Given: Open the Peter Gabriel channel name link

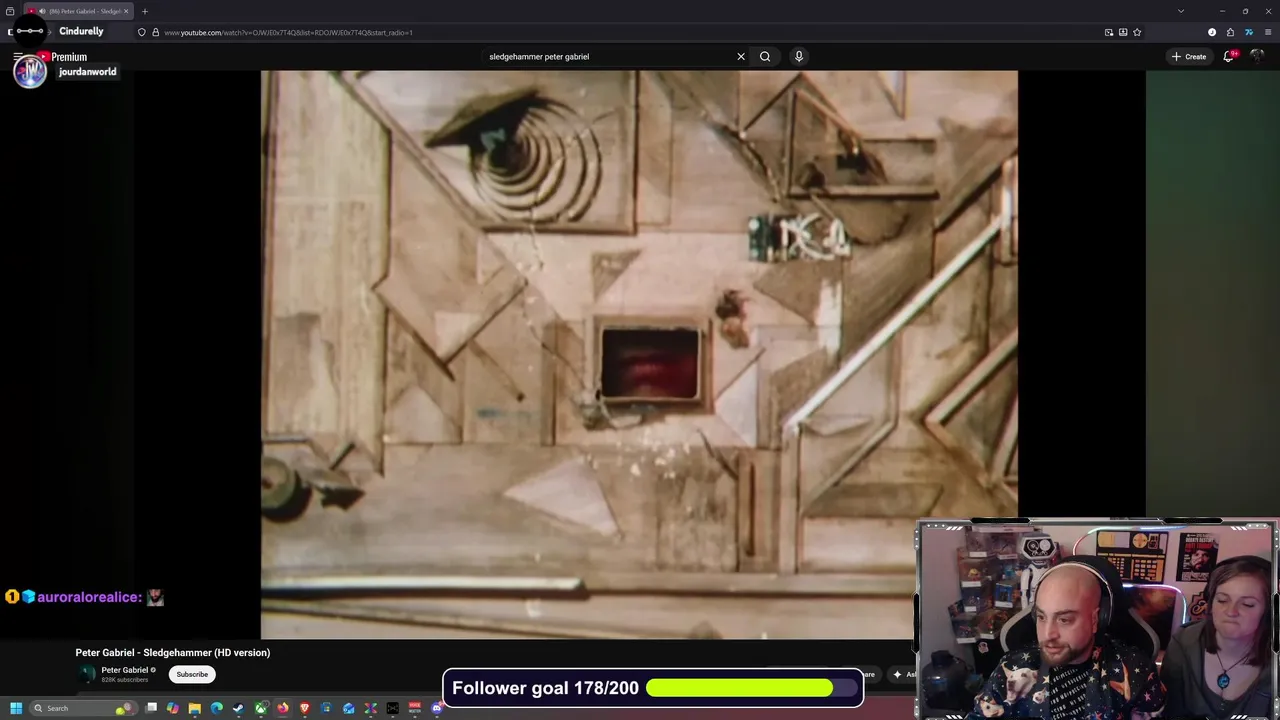Looking at the screenshot, I should tap(125, 670).
